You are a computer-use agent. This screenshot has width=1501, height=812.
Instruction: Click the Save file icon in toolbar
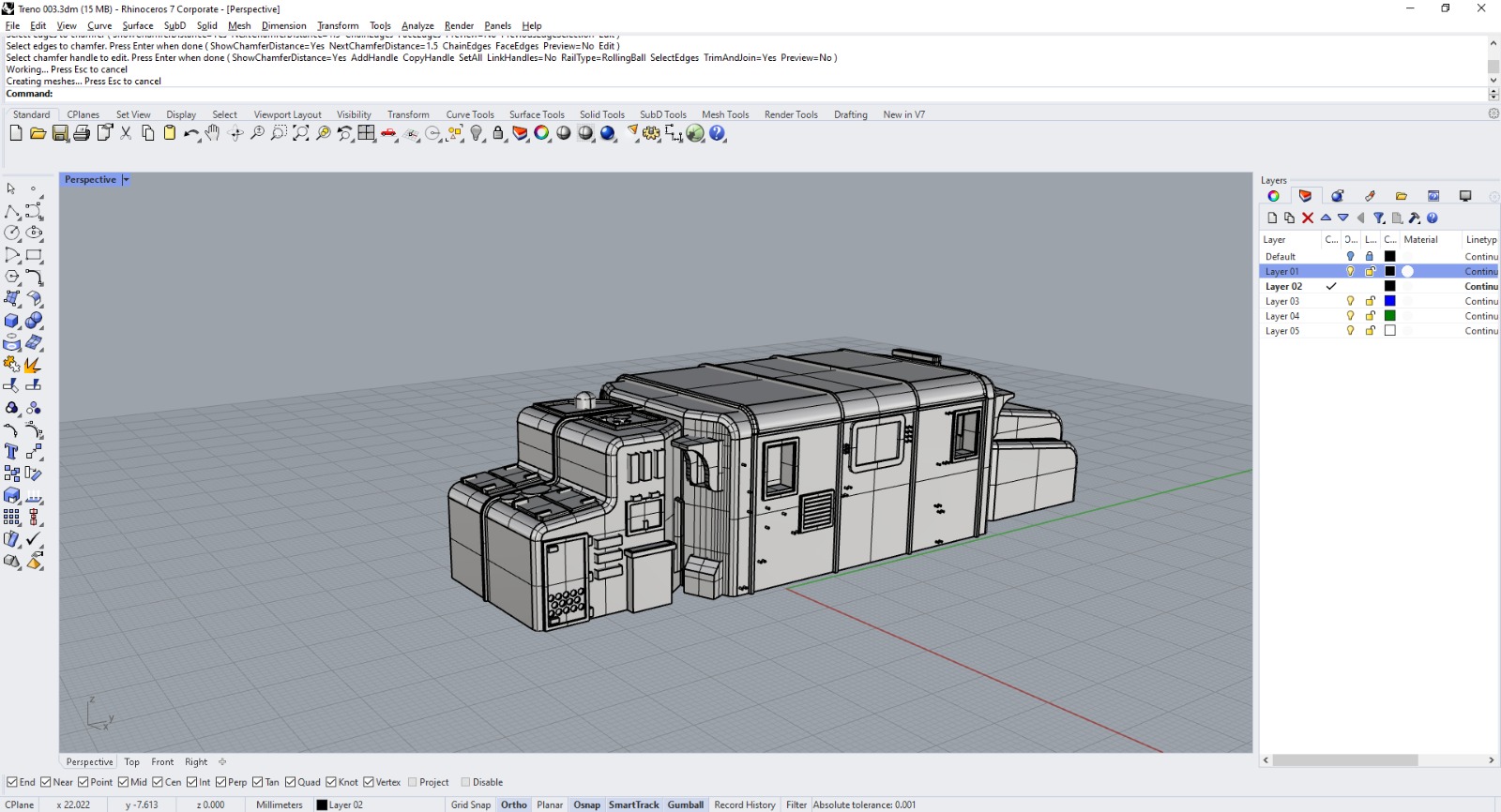pos(60,133)
